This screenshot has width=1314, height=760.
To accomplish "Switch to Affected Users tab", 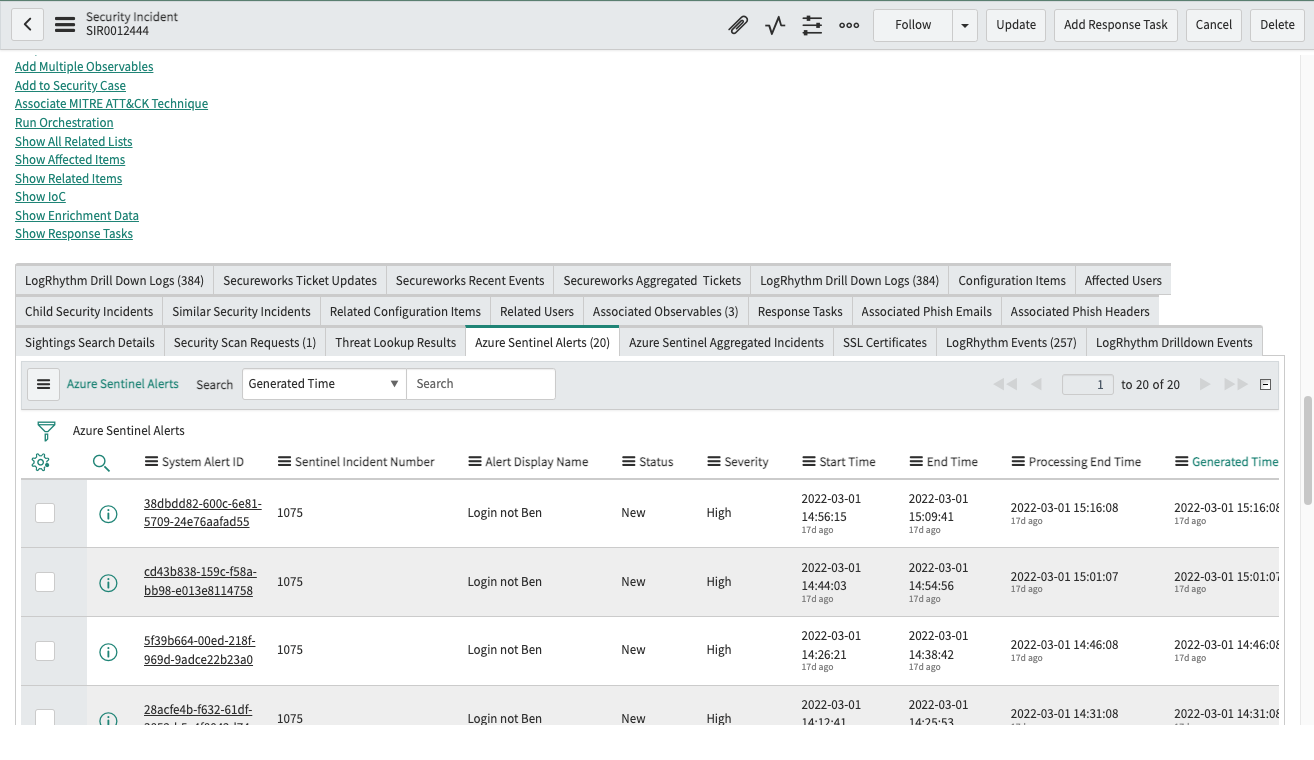I will point(1123,280).
